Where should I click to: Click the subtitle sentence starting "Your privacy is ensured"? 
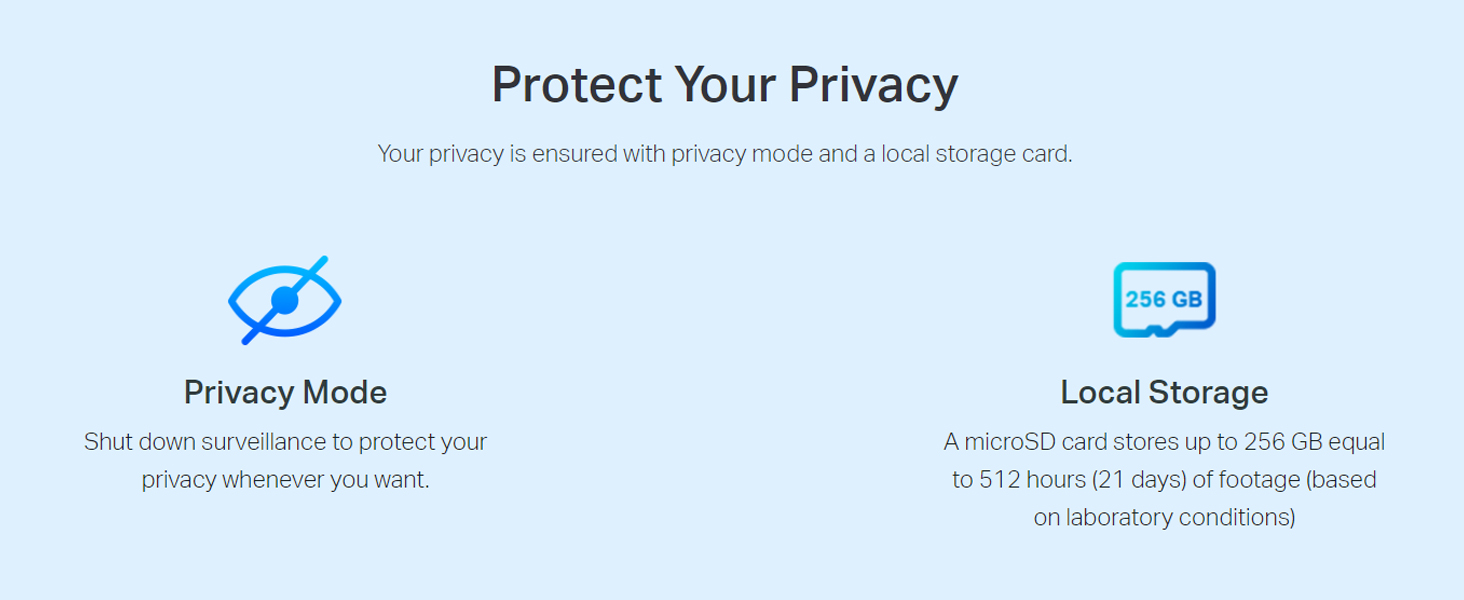click(x=724, y=155)
